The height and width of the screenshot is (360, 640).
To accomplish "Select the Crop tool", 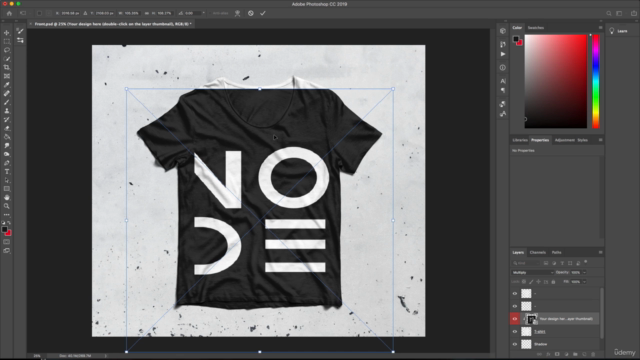I will click(7, 67).
